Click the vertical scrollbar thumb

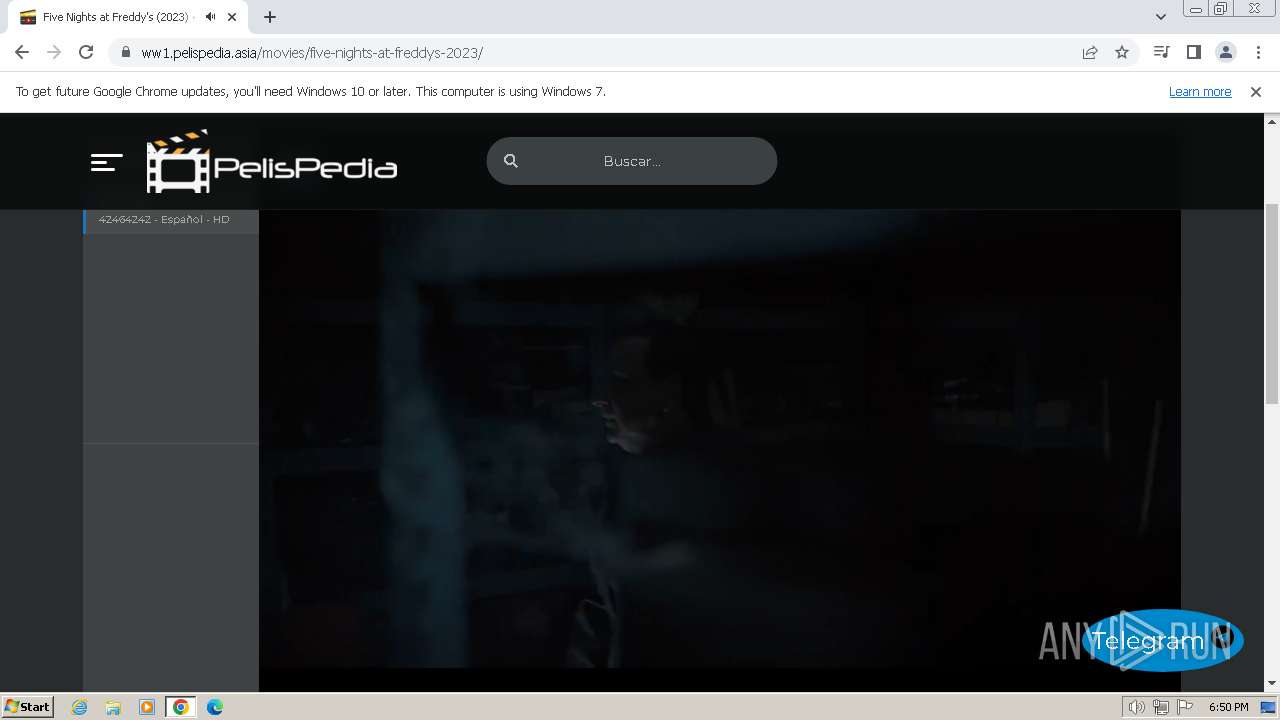[x=1272, y=303]
